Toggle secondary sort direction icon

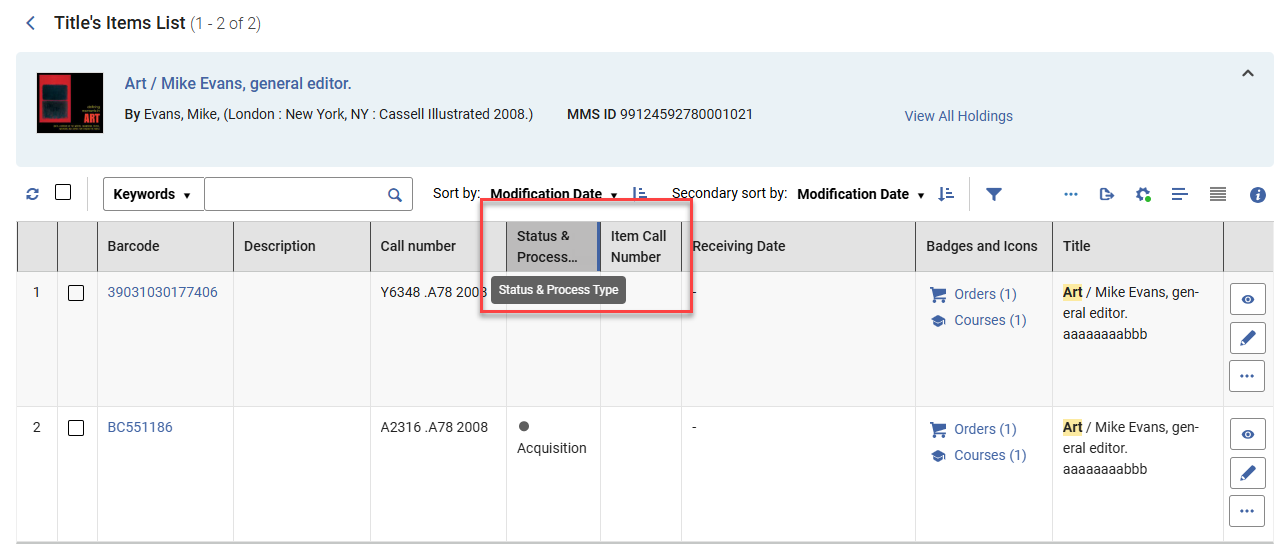(x=946, y=194)
